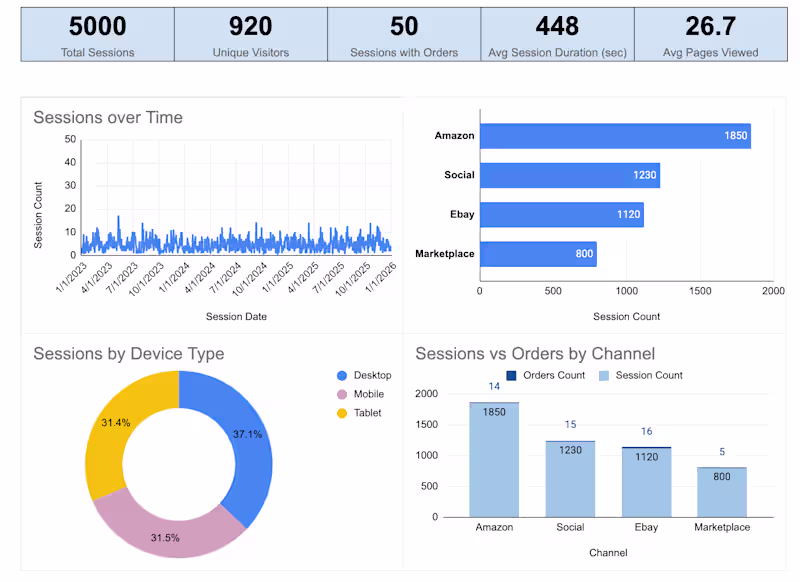
Task: Click the Ebay horizontal bar
Action: [x=560, y=214]
